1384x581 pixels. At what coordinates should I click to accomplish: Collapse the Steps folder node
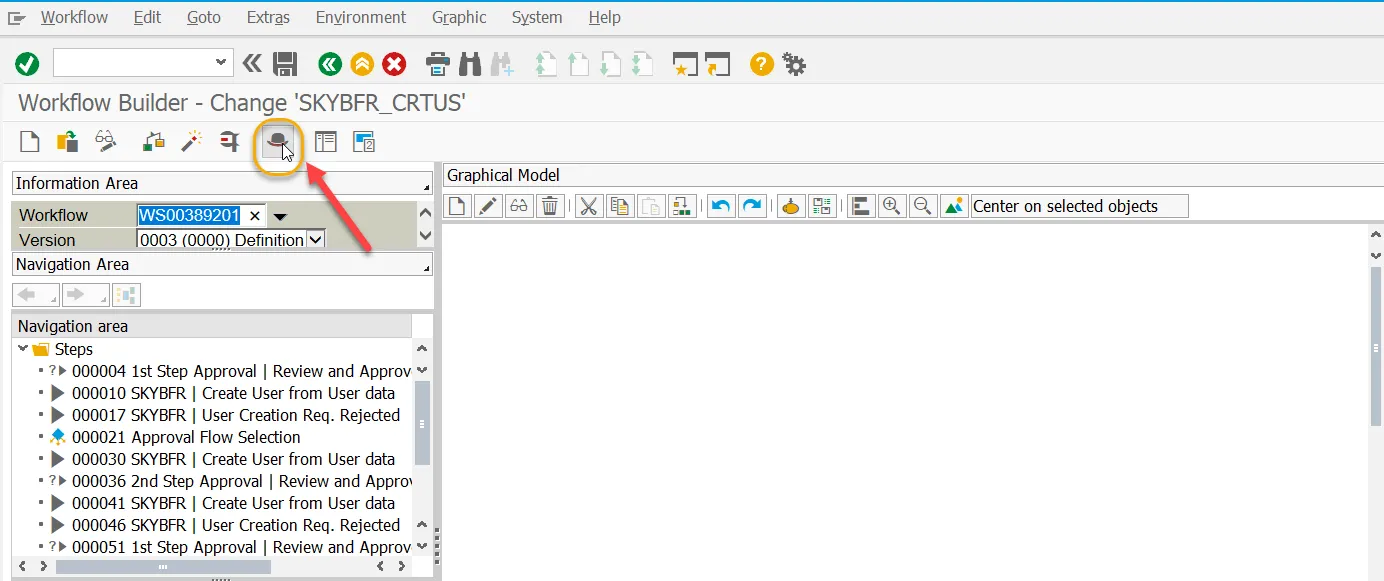click(23, 349)
